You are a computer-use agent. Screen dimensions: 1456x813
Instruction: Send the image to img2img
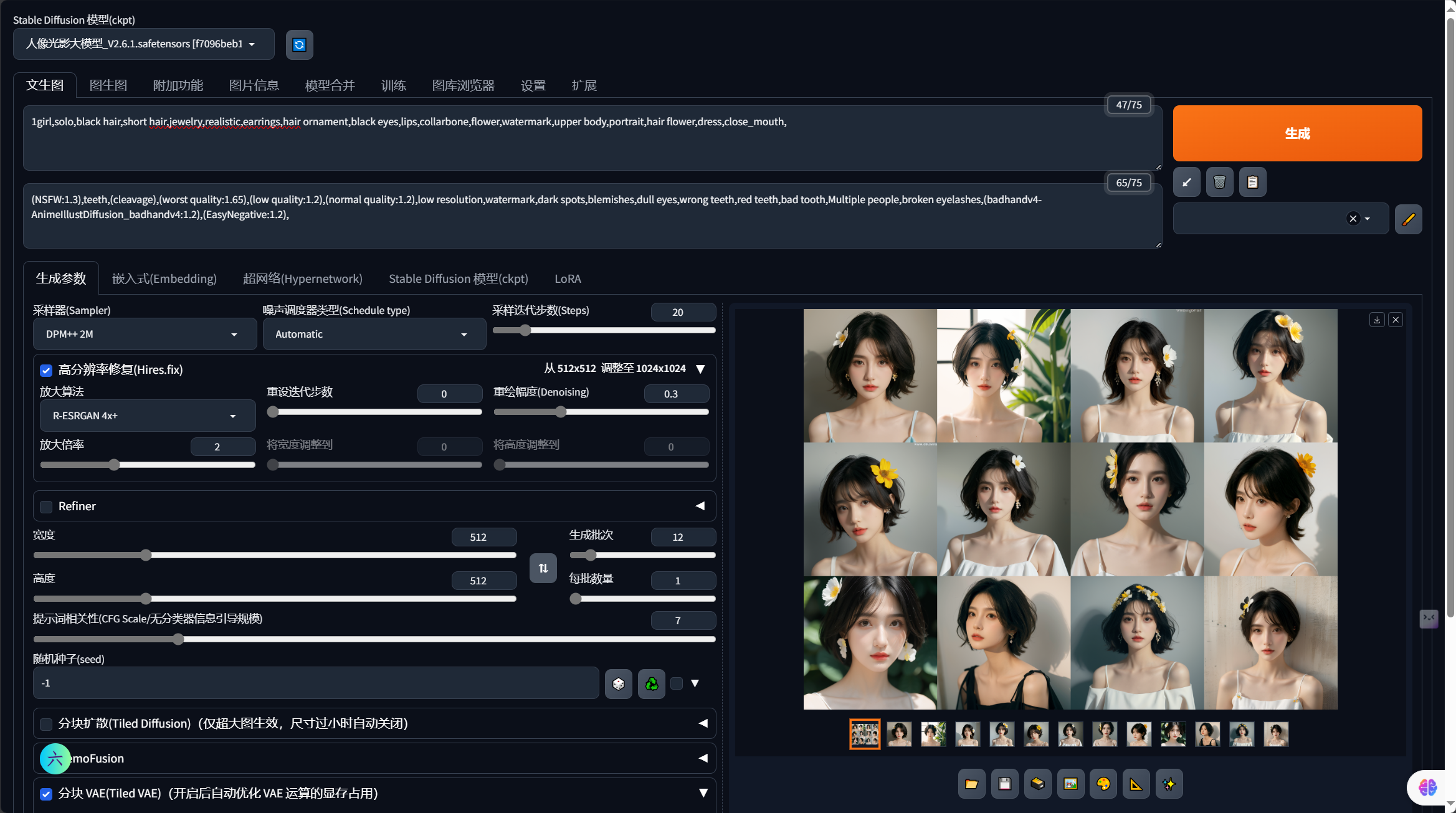tap(1070, 784)
